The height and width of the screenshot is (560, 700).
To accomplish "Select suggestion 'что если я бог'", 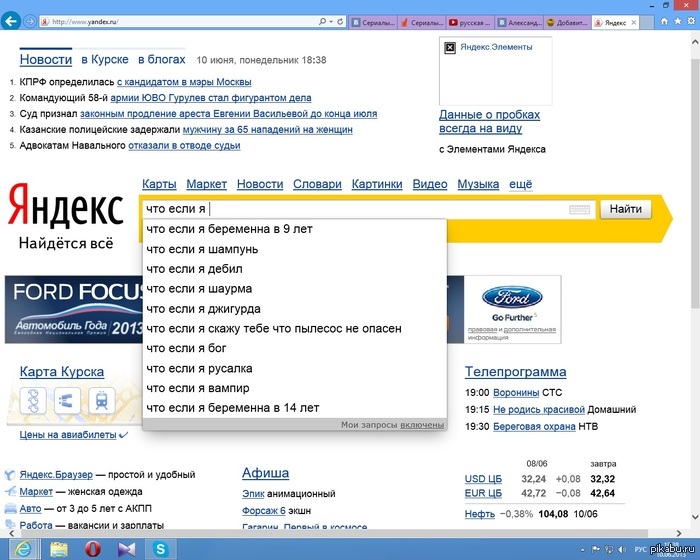I will pyautogui.click(x=295, y=348).
